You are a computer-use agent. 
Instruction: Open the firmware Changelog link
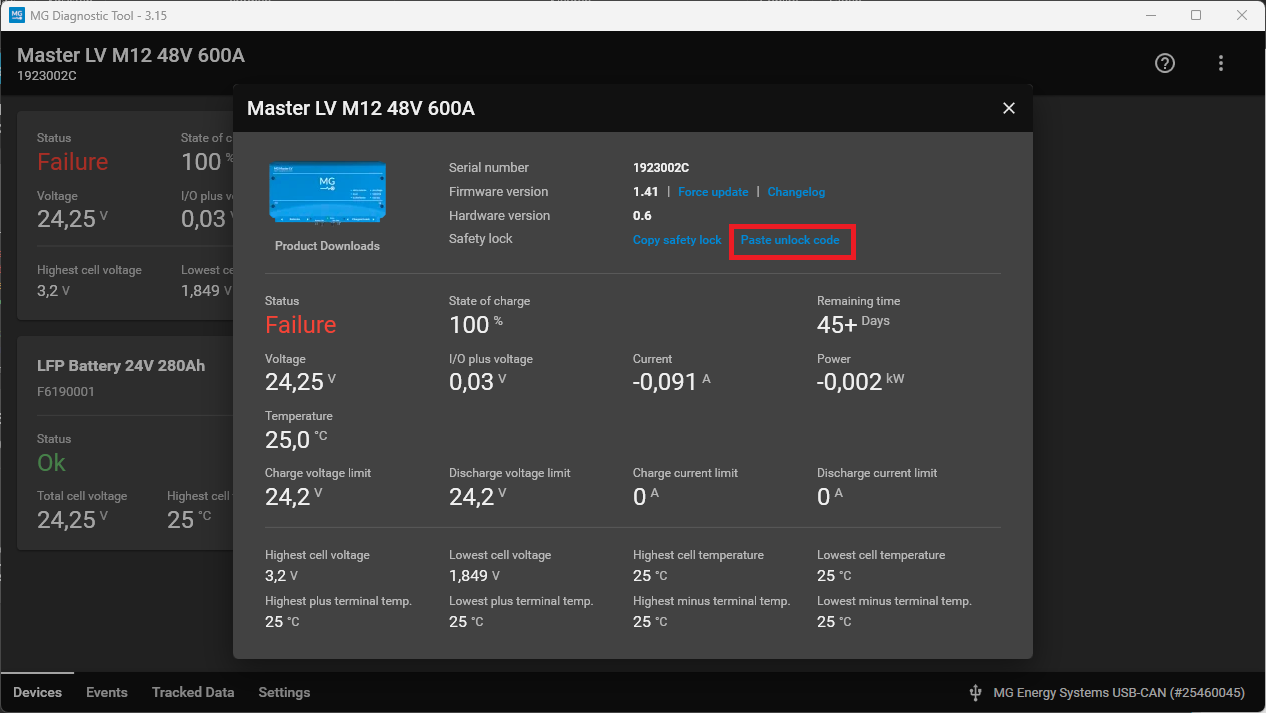pyautogui.click(x=796, y=192)
